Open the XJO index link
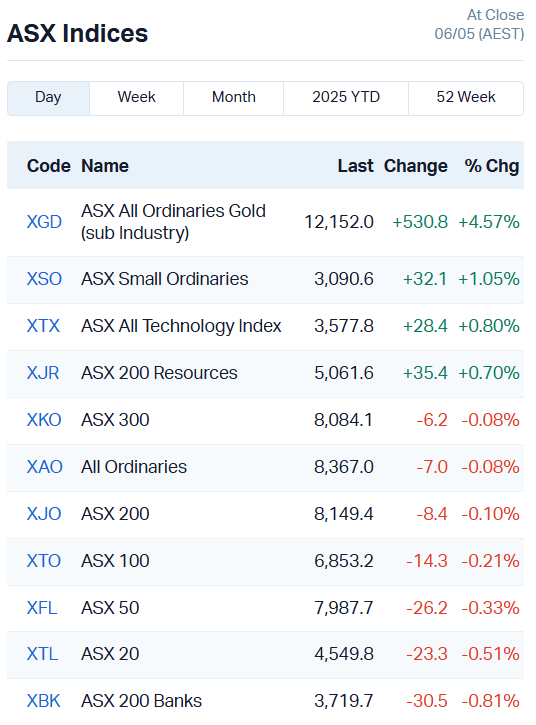The height and width of the screenshot is (725, 536). [x=44, y=514]
